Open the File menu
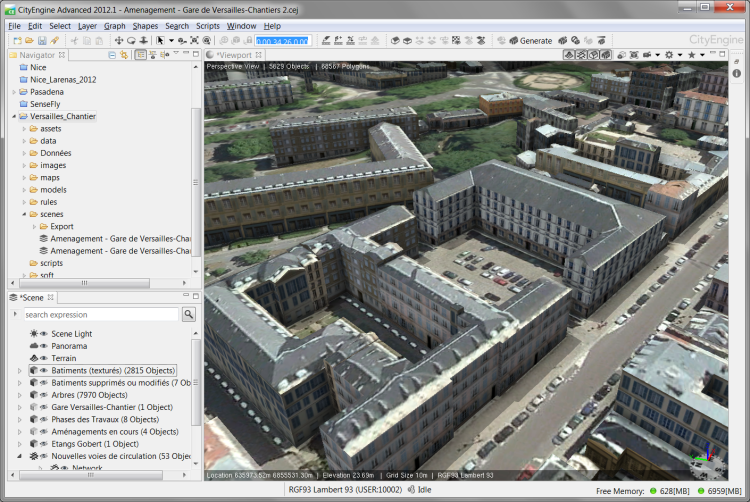Viewport: 750px width, 502px height. pos(14,26)
